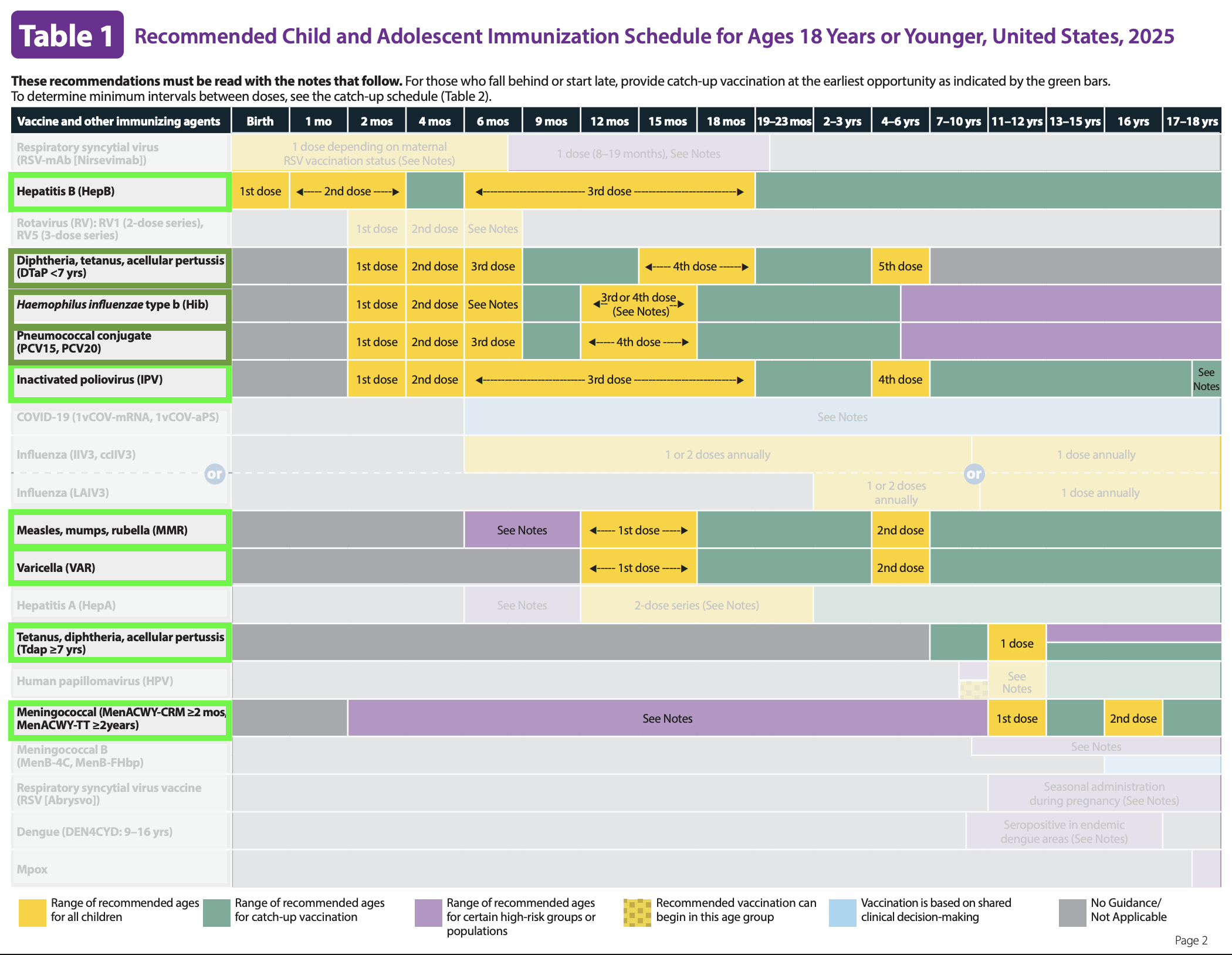Click the MMR purple See Notes cell

coord(522,530)
